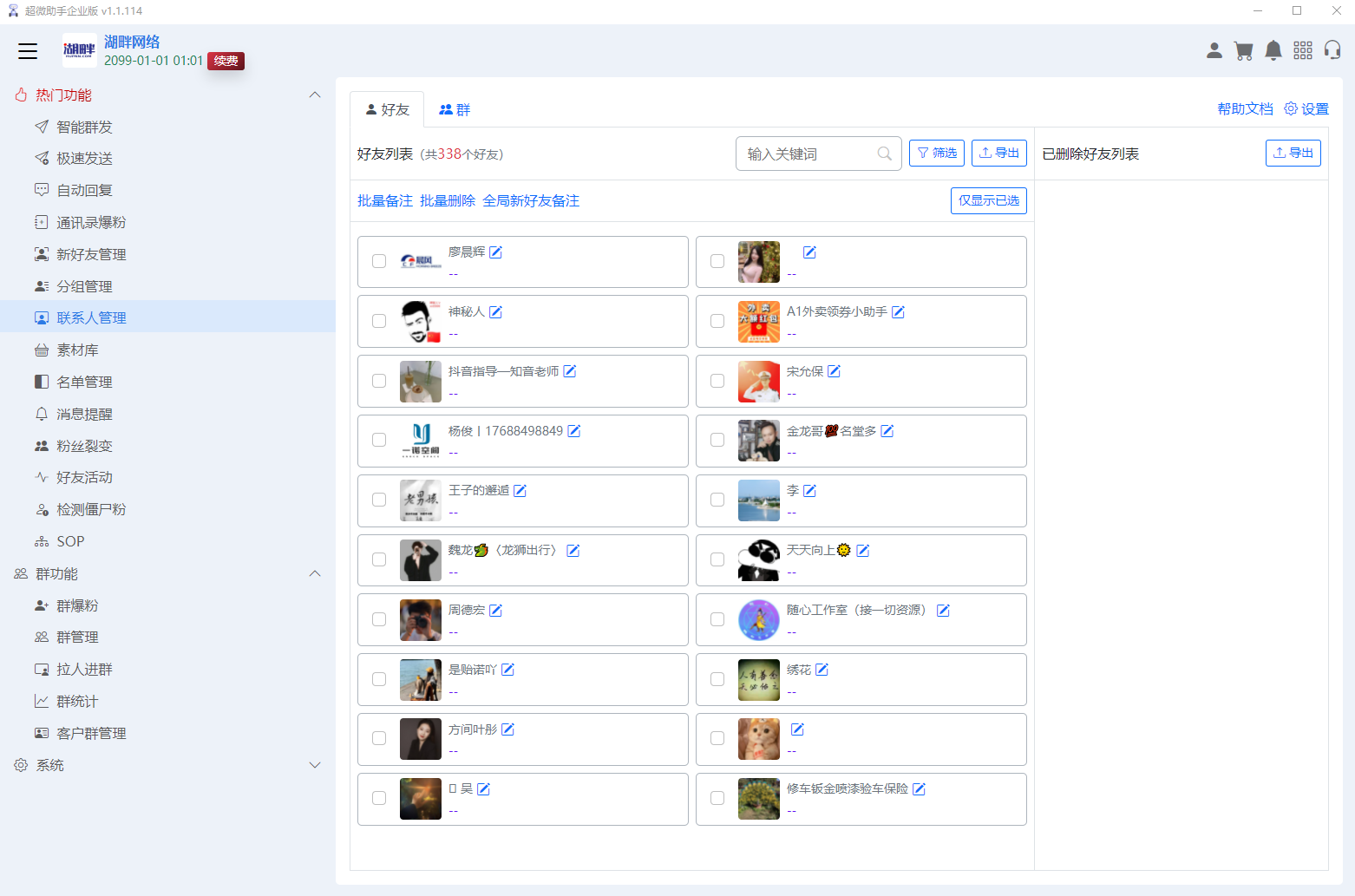This screenshot has width=1355, height=896.
Task: Select the checkbox for 宋允保
Action: pos(717,381)
